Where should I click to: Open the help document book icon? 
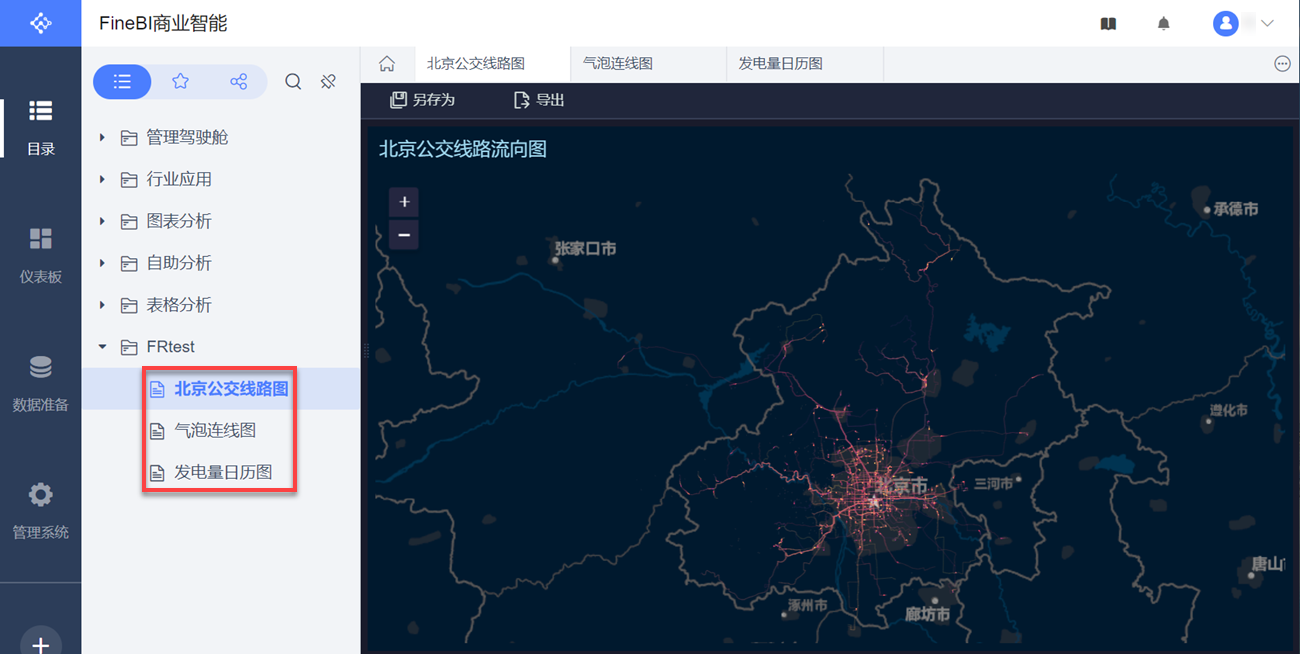tap(1108, 23)
